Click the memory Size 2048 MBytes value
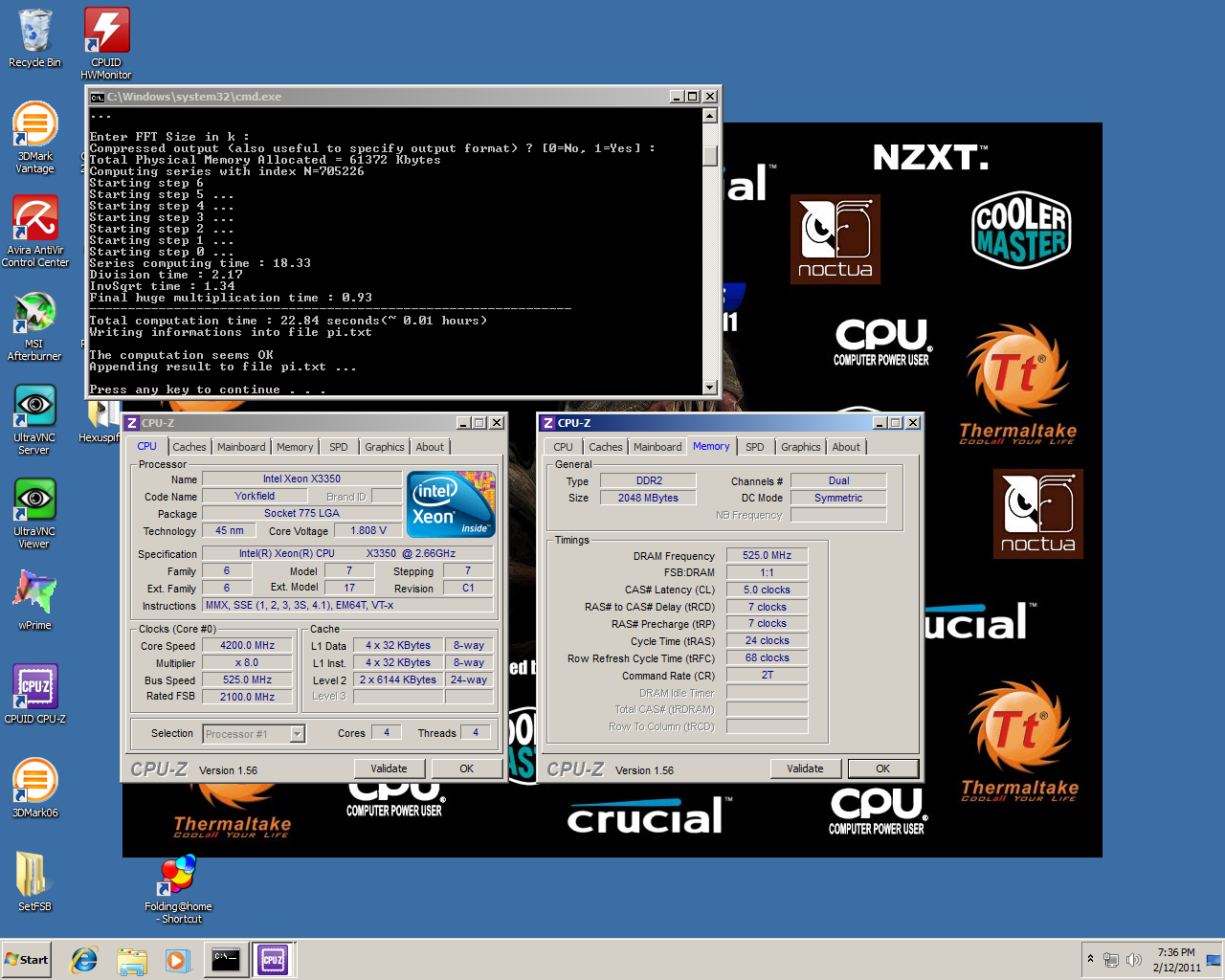1225x980 pixels. click(x=648, y=498)
